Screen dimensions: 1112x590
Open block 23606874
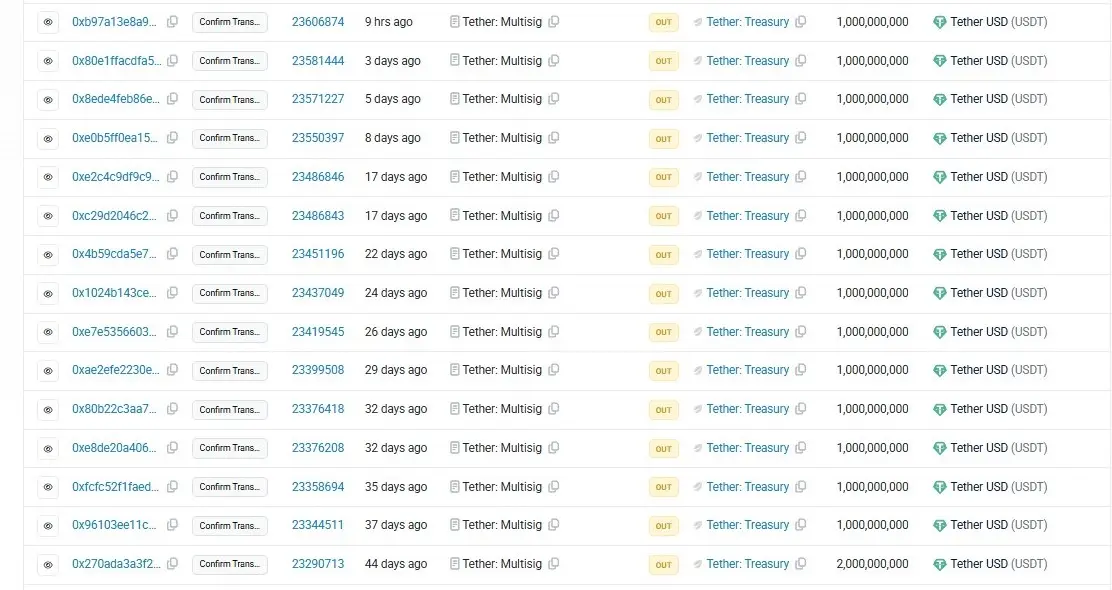pos(318,22)
